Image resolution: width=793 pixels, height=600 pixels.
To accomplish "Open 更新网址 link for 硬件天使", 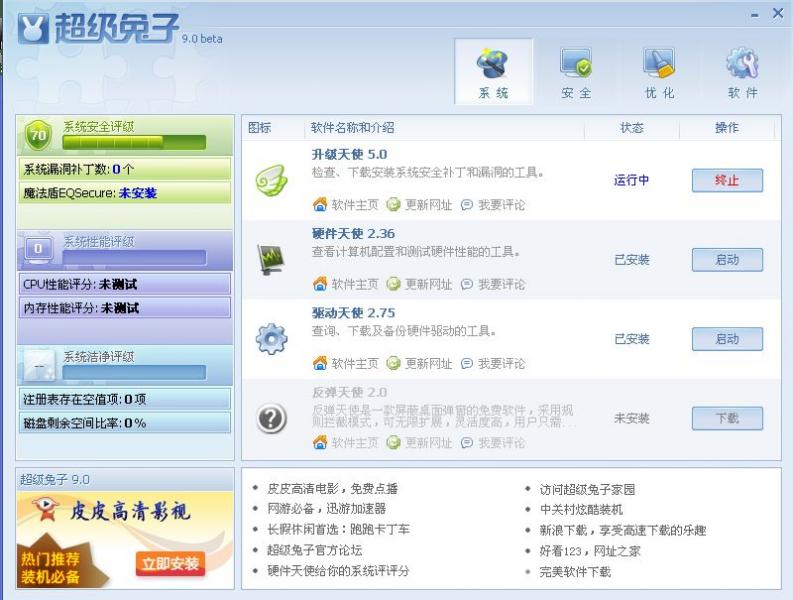I will (429, 284).
